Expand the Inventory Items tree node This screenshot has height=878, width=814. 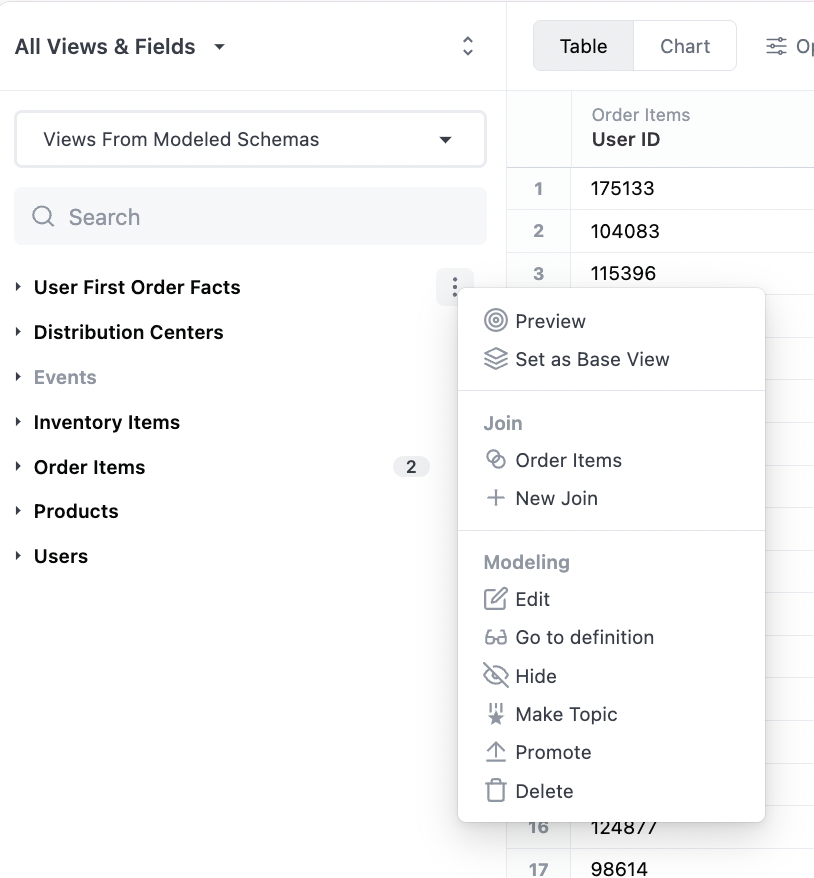click(x=18, y=422)
